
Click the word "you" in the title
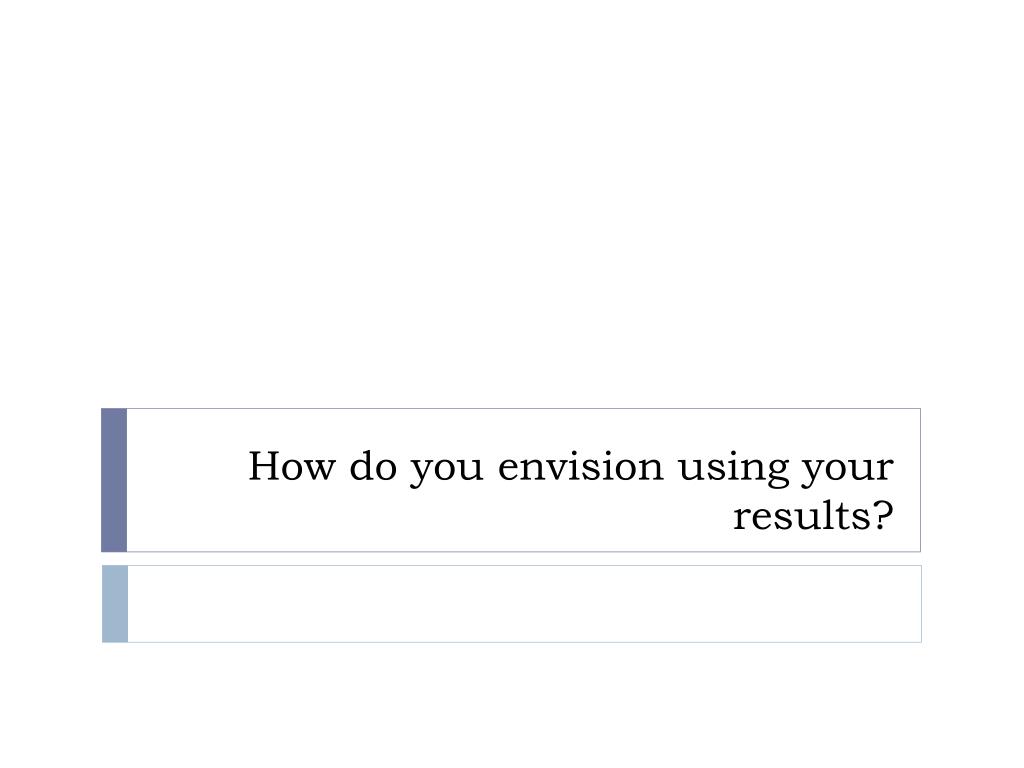point(447,472)
